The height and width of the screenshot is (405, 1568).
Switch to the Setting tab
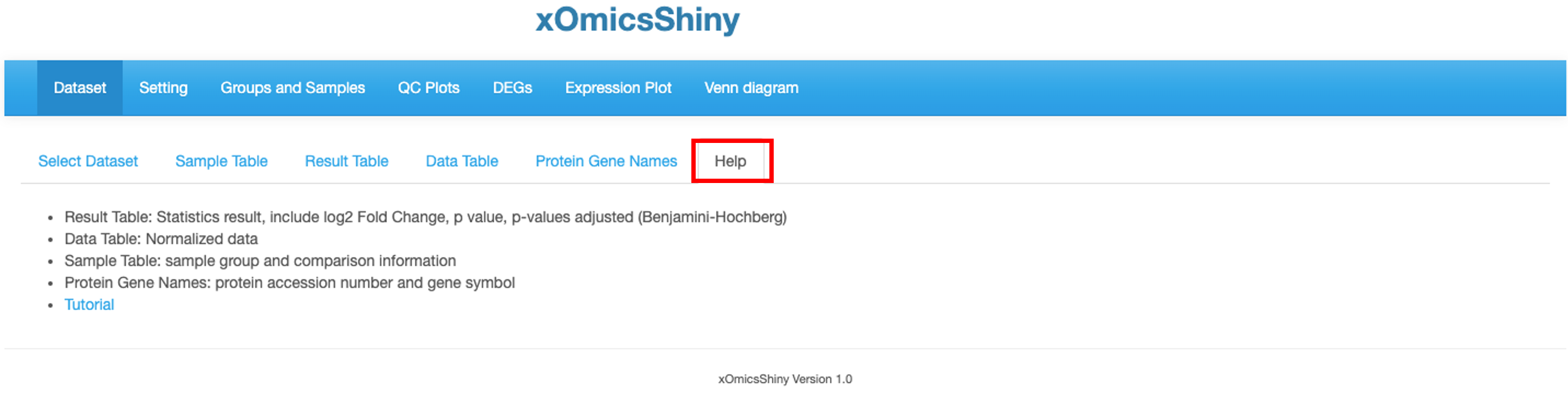pos(163,88)
